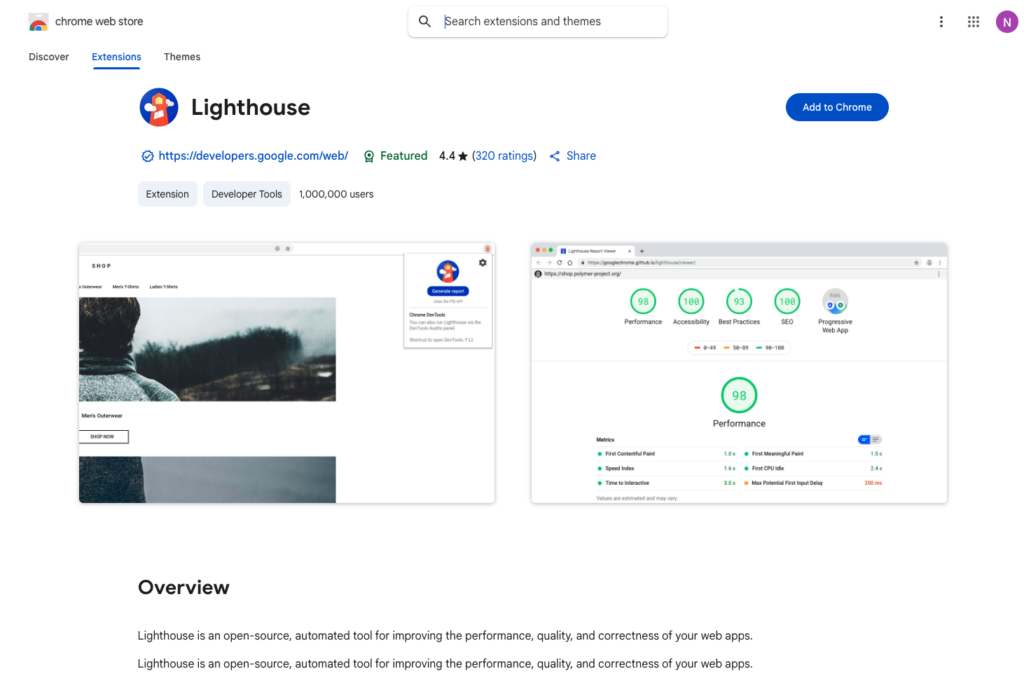1024x676 pixels.
Task: Open the 320 ratings link
Action: (x=504, y=156)
